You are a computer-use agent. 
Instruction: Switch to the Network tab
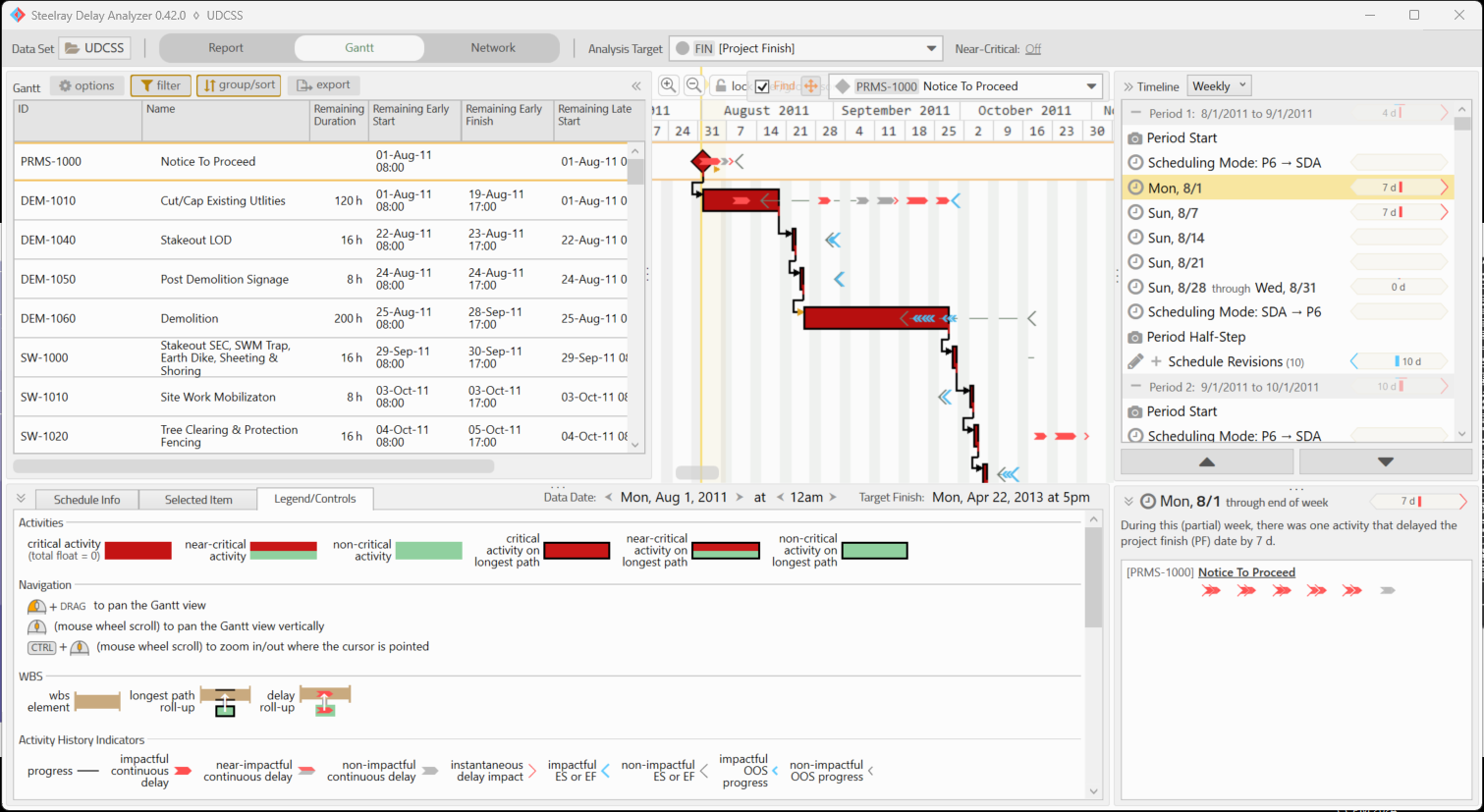tap(492, 48)
